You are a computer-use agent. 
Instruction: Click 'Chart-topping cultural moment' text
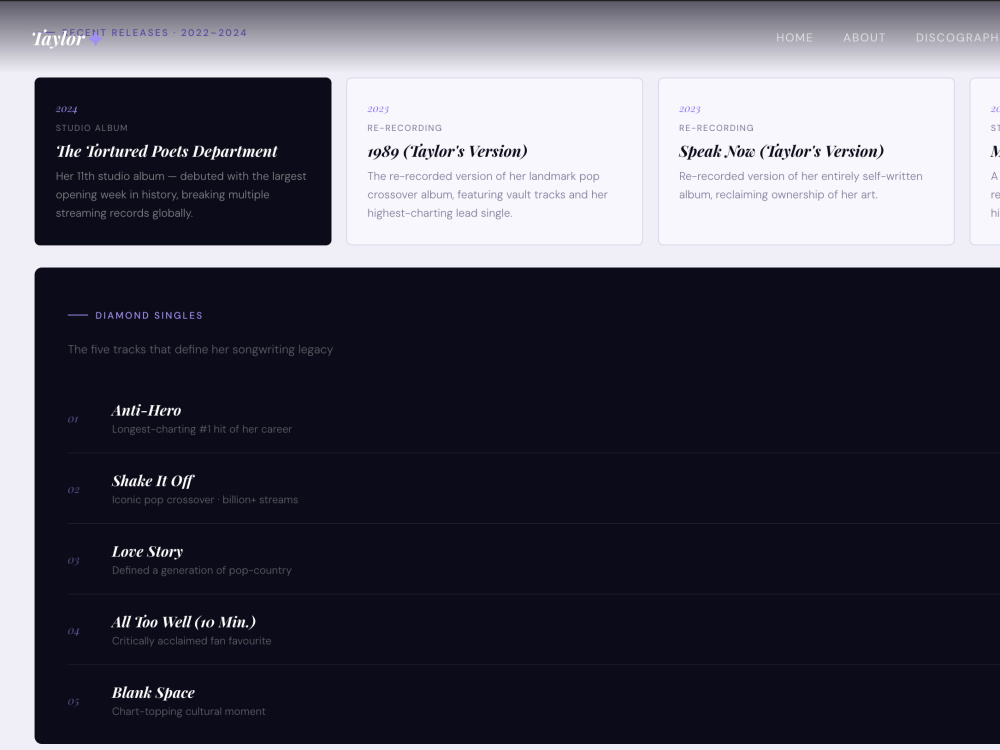(x=189, y=711)
